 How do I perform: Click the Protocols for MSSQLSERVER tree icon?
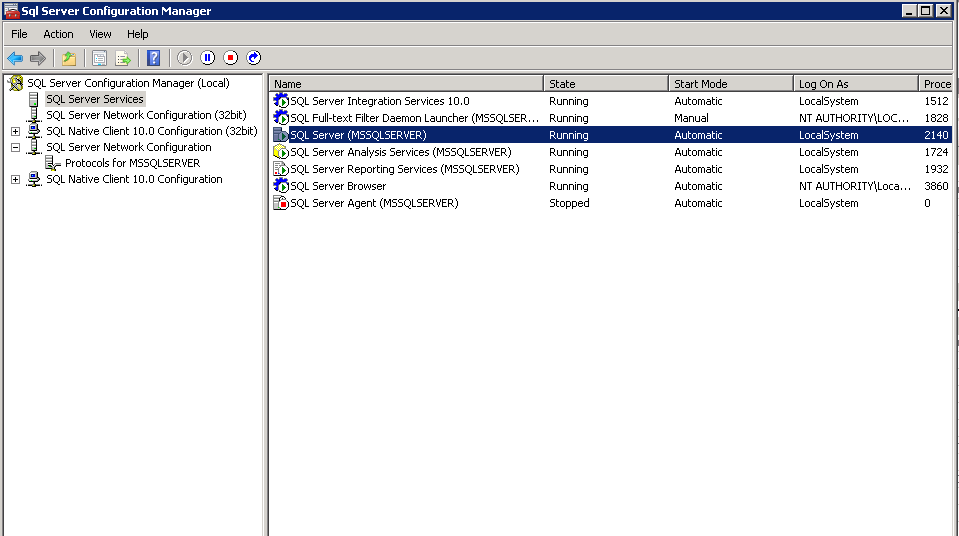pos(53,163)
